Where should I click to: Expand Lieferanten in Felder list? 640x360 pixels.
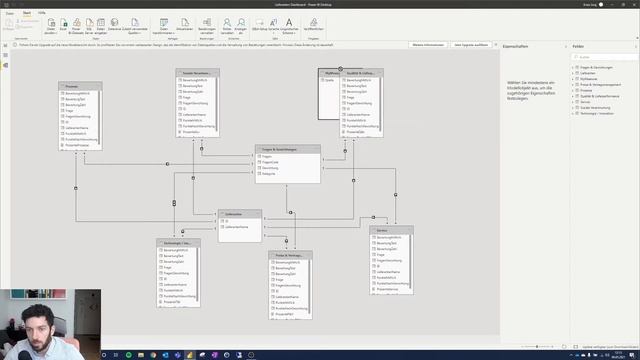point(573,73)
